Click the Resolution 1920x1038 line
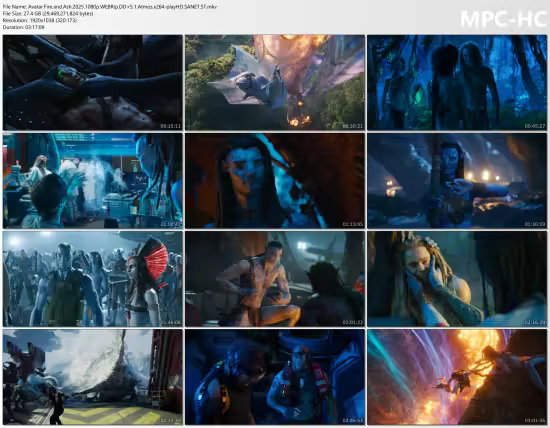The width and height of the screenshot is (550, 428). (40, 20)
